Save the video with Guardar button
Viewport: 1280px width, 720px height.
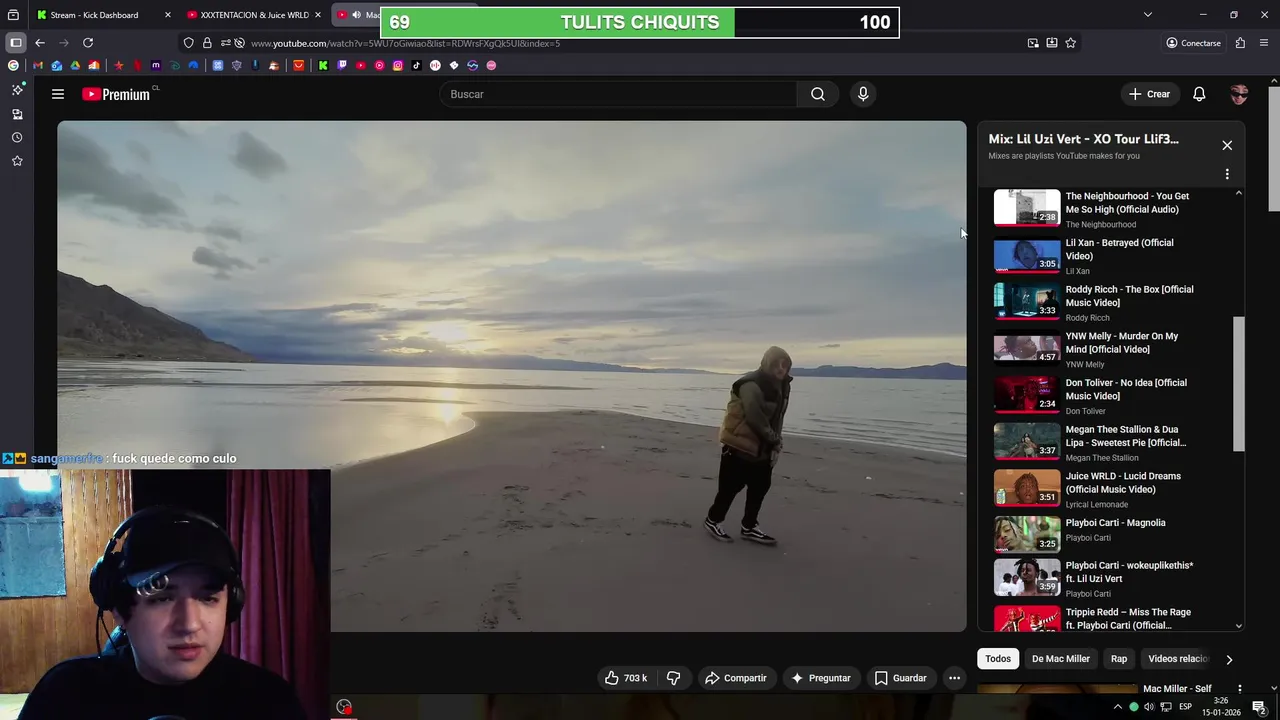900,678
